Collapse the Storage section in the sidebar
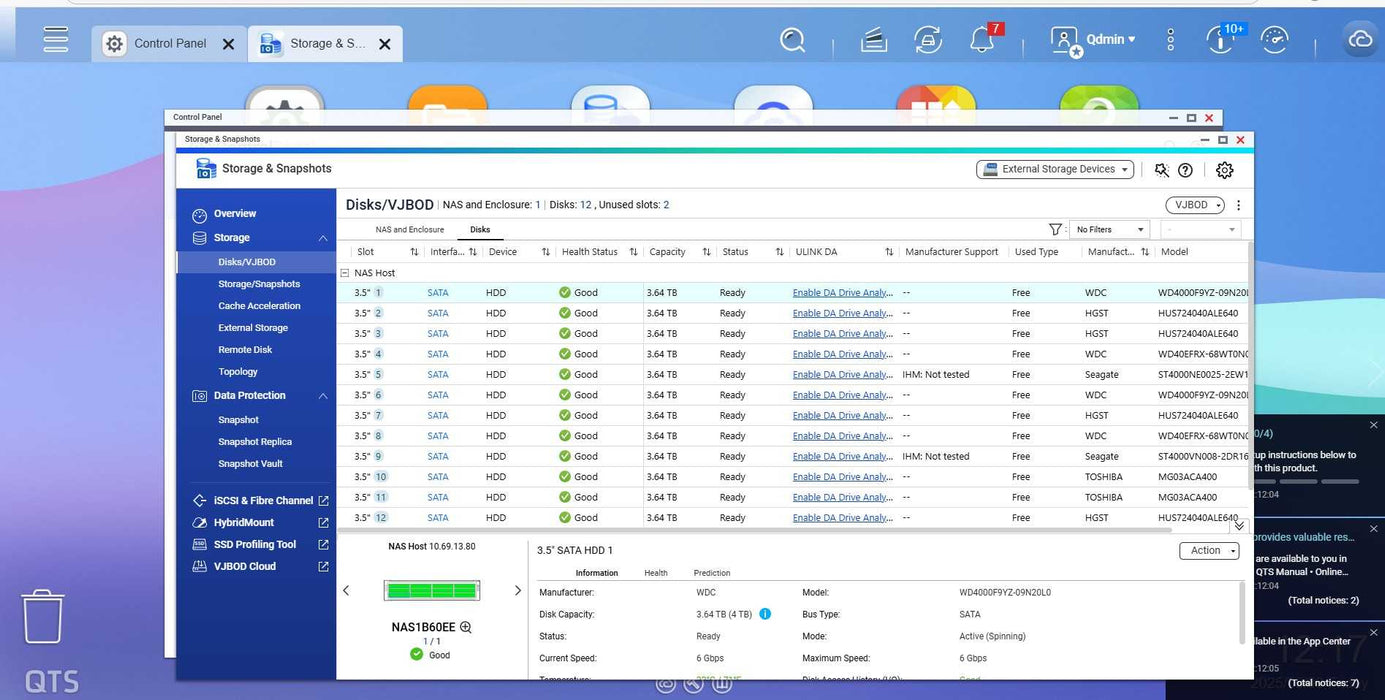 [x=323, y=238]
